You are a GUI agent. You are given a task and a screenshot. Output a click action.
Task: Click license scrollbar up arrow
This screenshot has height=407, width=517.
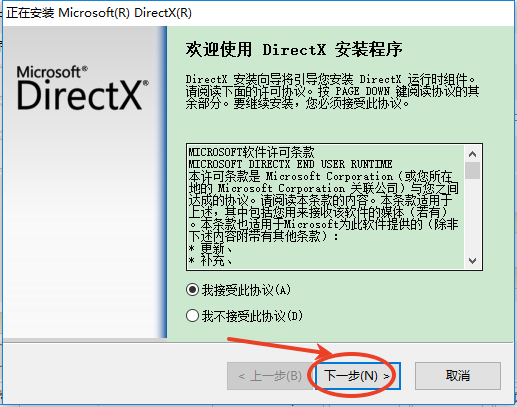pos(472,154)
